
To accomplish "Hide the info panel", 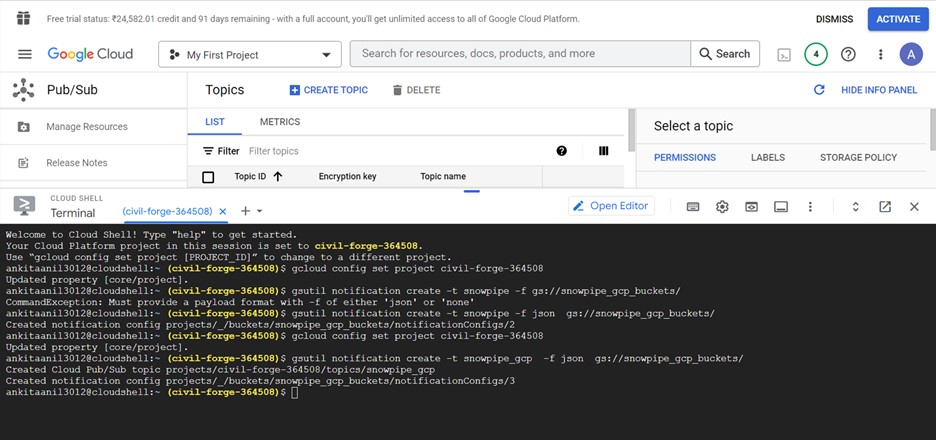I will click(x=879, y=90).
